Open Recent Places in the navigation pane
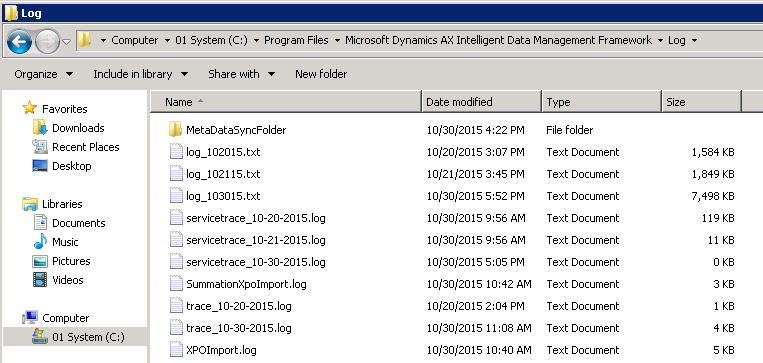Viewport: 763px width, 363px height. [86, 147]
